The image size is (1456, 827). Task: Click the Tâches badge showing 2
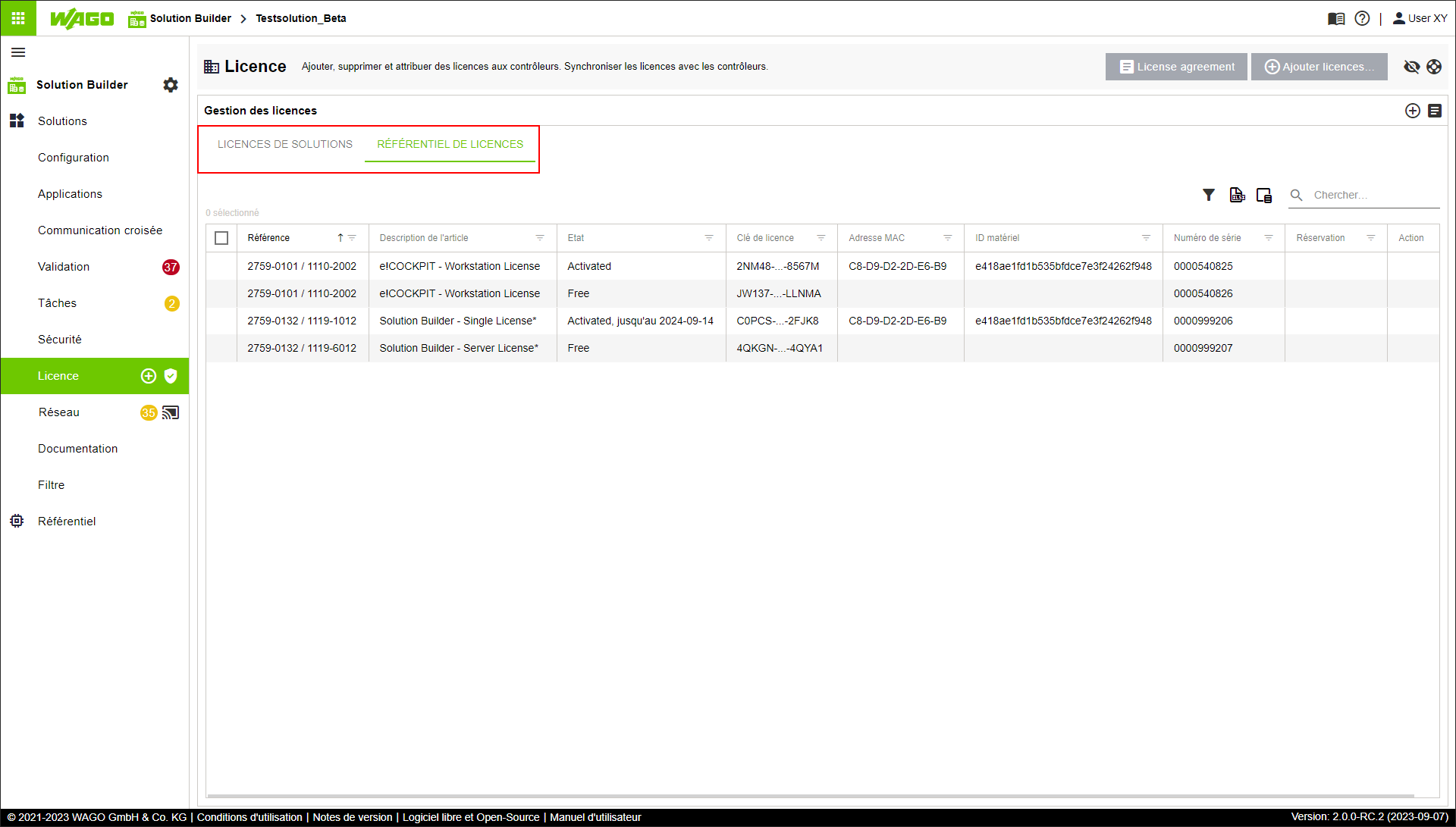[x=172, y=303]
